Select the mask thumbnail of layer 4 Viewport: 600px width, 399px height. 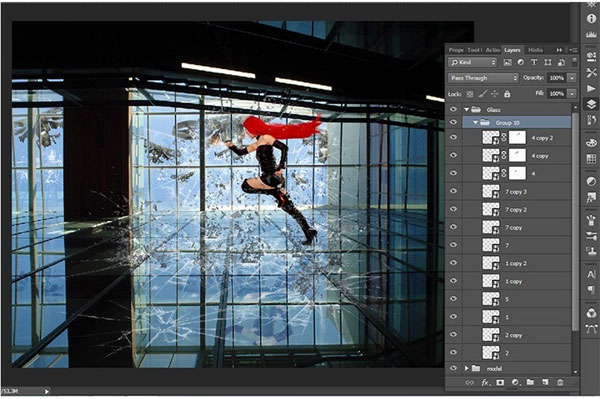[x=517, y=173]
